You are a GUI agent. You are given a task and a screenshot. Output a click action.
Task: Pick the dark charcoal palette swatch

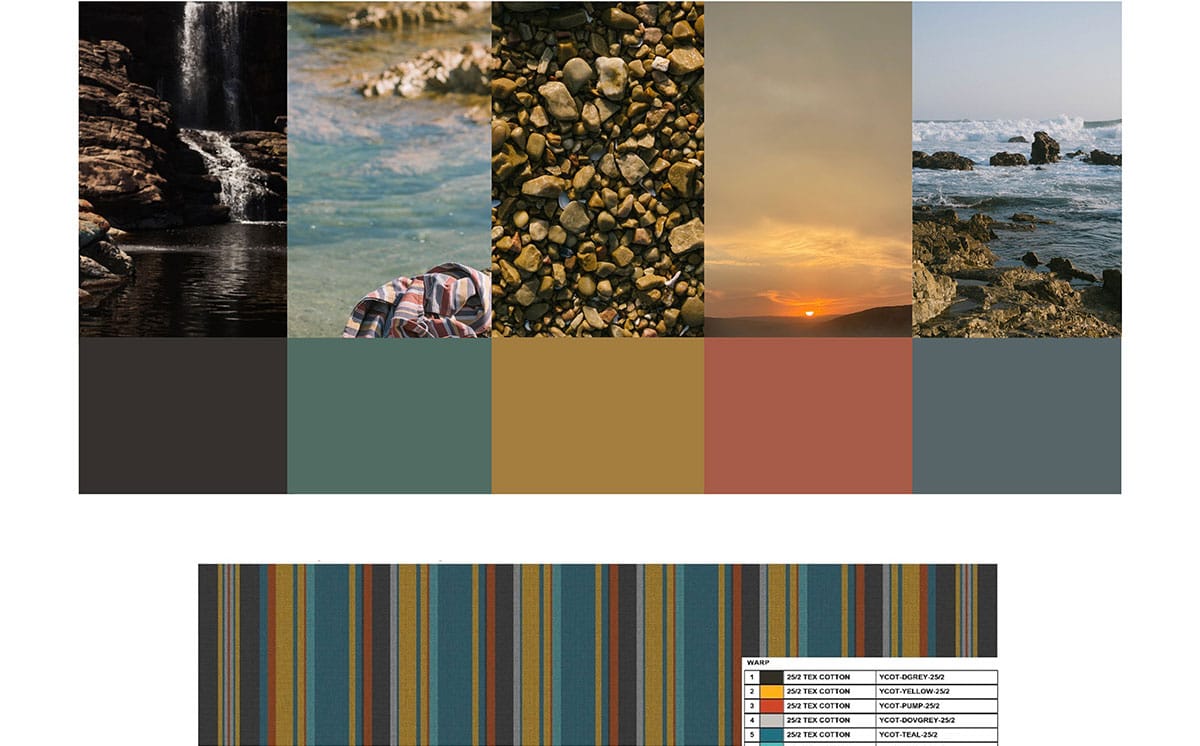[x=183, y=415]
